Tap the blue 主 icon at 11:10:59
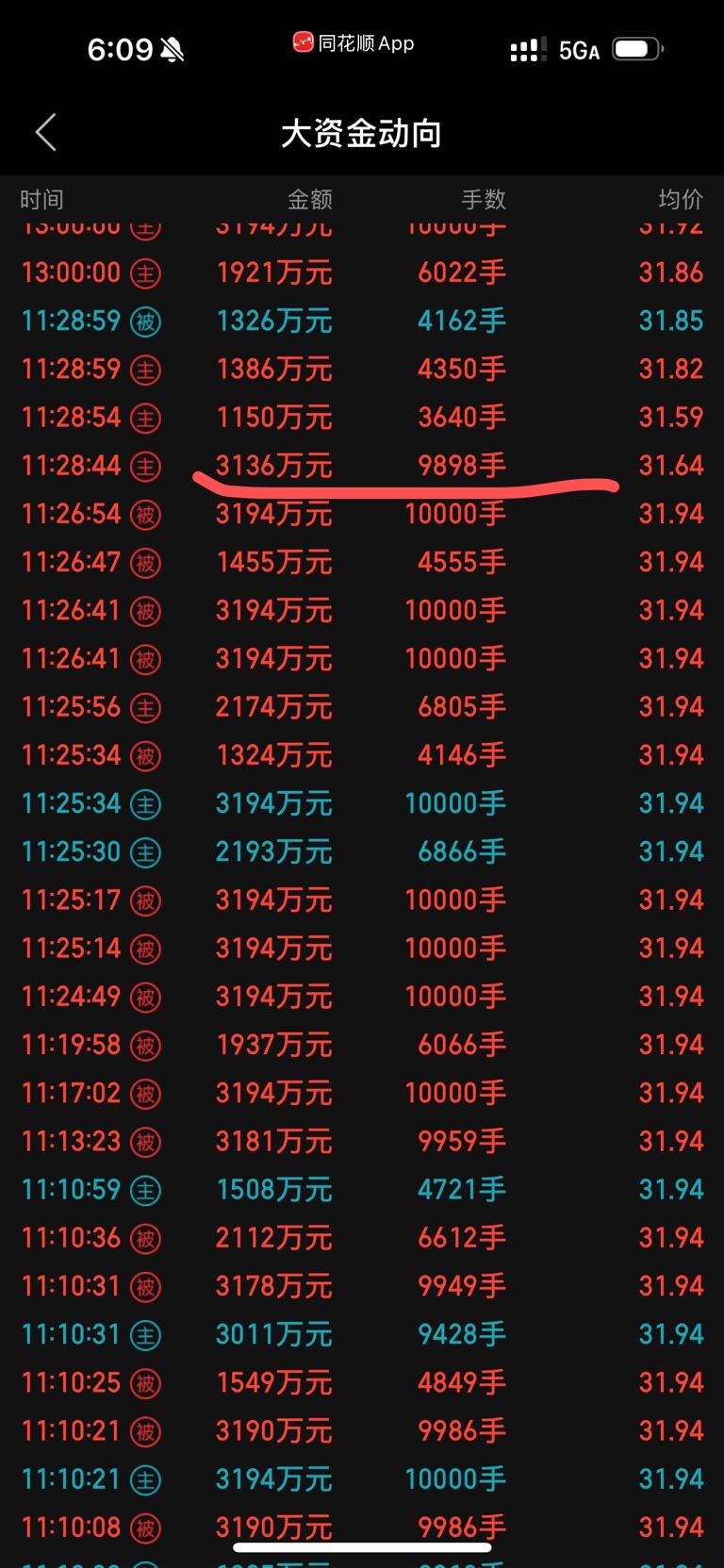 point(145,1191)
